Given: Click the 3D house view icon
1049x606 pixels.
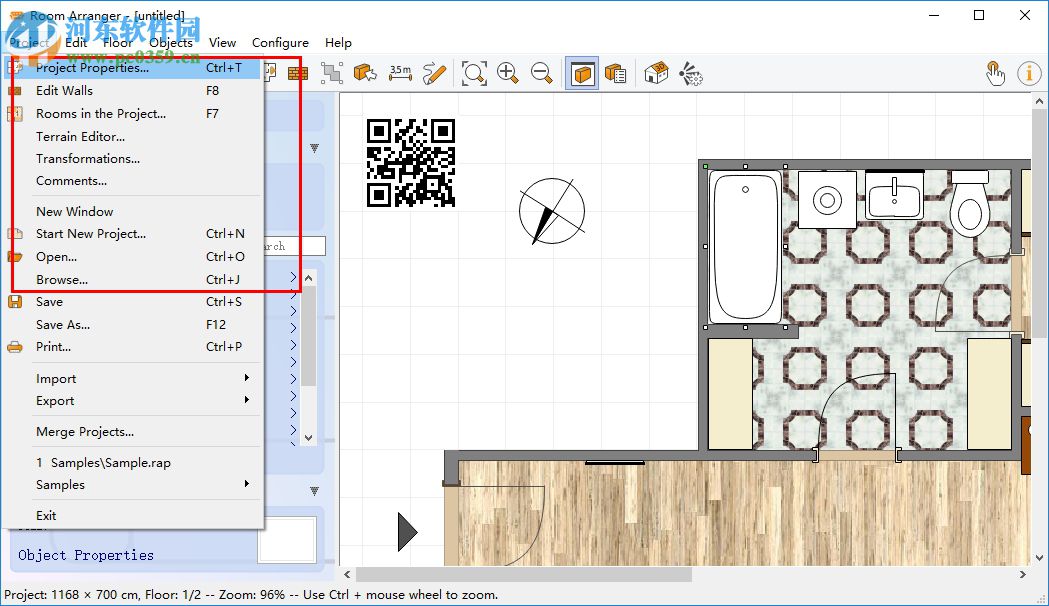Looking at the screenshot, I should [656, 73].
